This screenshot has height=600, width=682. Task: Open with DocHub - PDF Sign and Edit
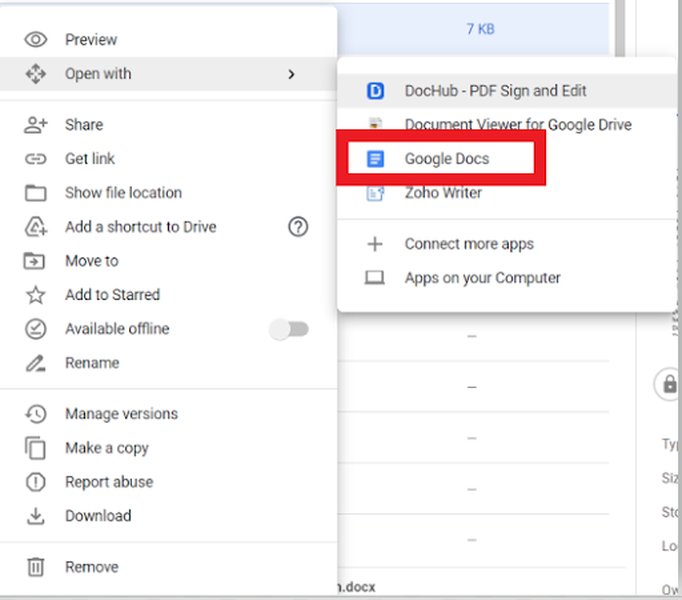point(507,91)
